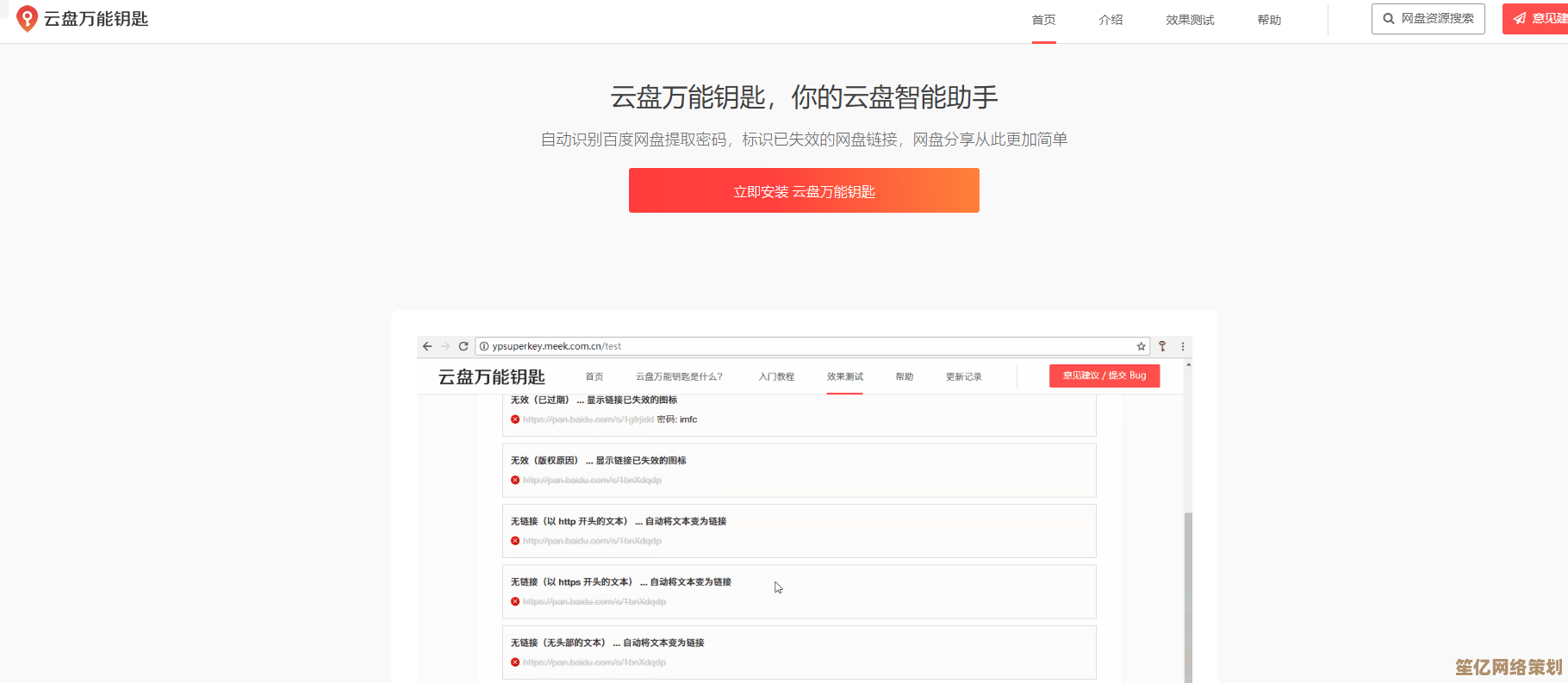Image resolution: width=1568 pixels, height=683 pixels.
Task: Go to 介绍 in top navigation
Action: [x=1111, y=20]
